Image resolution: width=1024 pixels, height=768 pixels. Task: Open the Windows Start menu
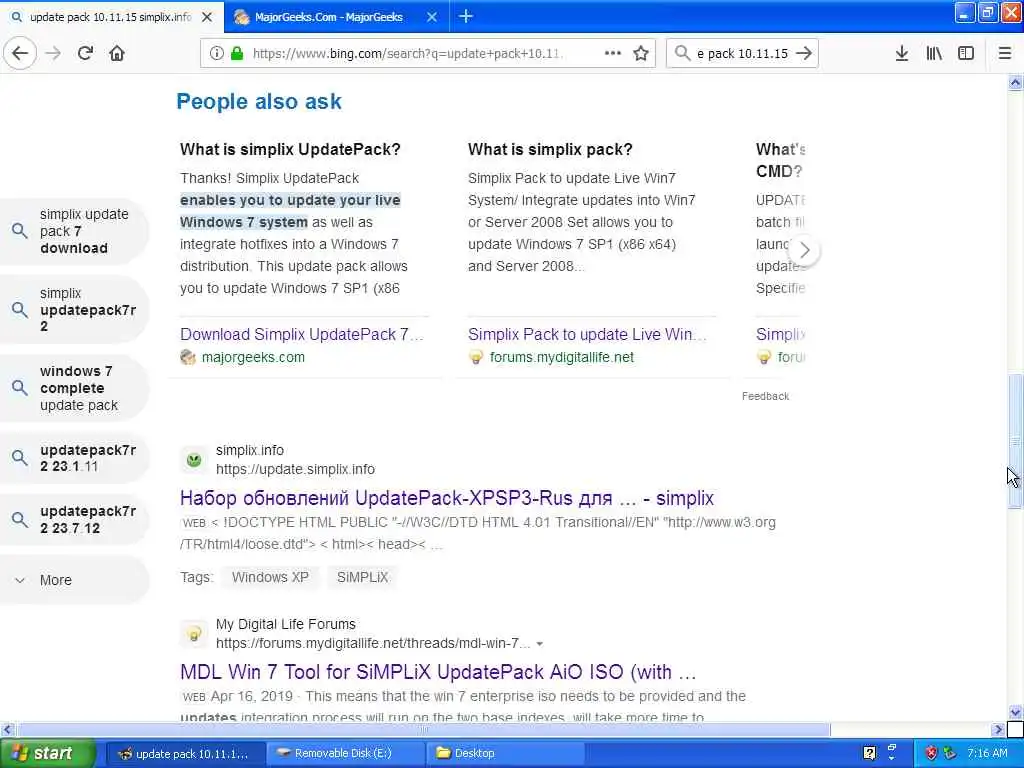(x=47, y=753)
